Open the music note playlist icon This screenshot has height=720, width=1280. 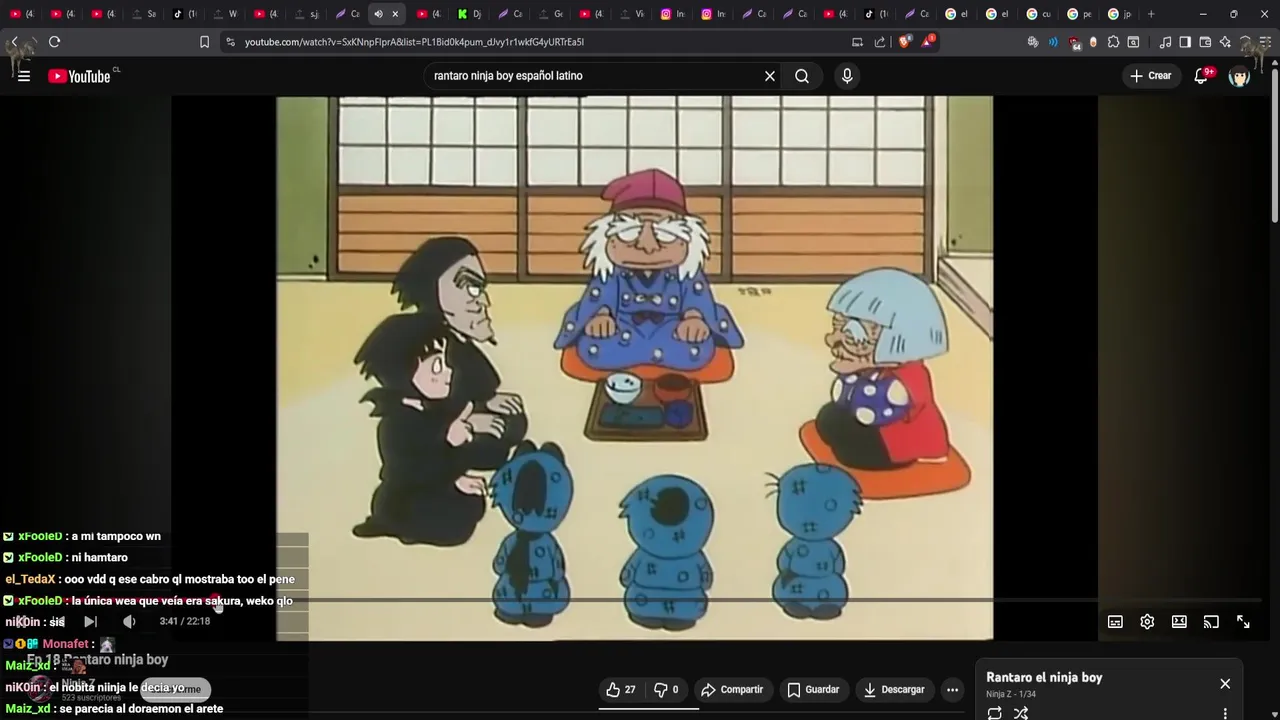(1165, 42)
